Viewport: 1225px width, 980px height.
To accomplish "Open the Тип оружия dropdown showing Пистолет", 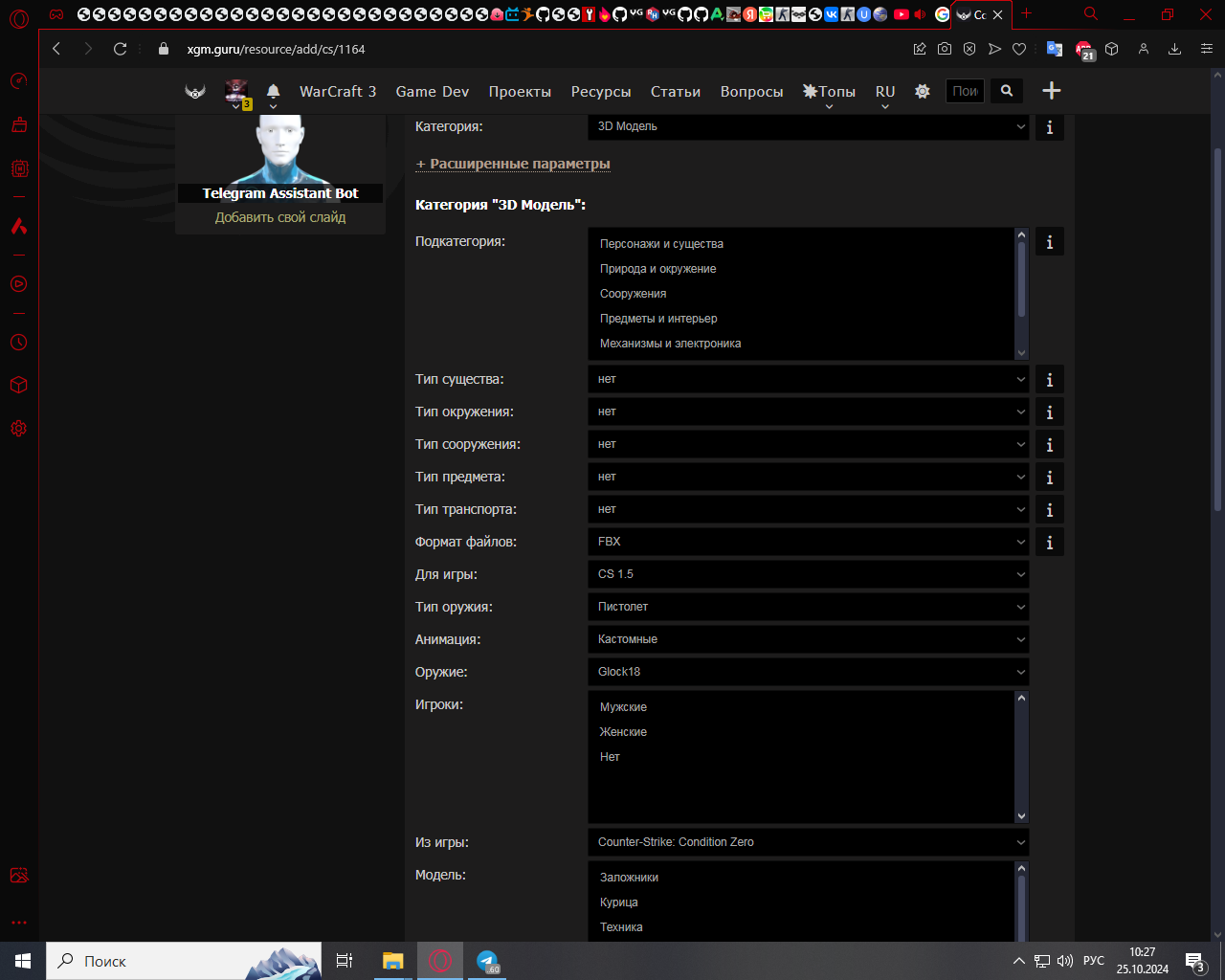I will coord(809,607).
